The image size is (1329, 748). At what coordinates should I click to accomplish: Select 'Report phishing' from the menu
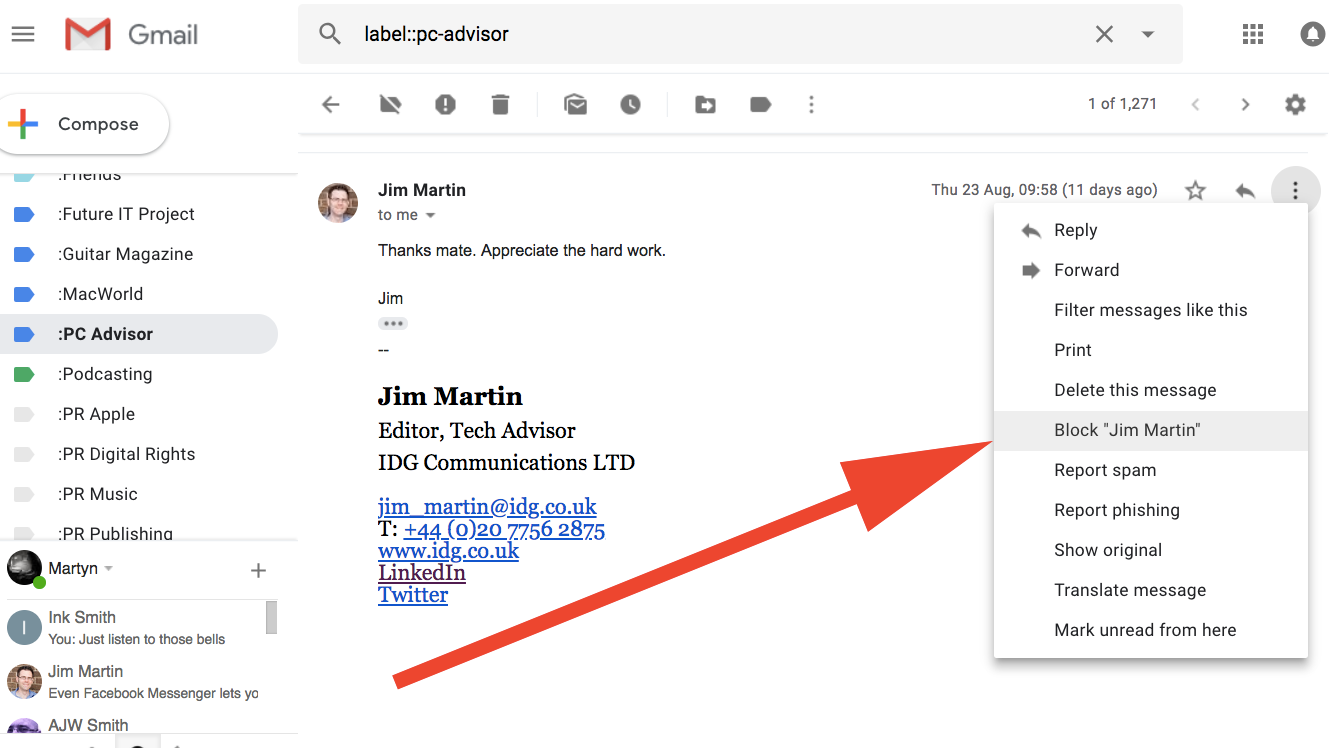pos(1117,509)
